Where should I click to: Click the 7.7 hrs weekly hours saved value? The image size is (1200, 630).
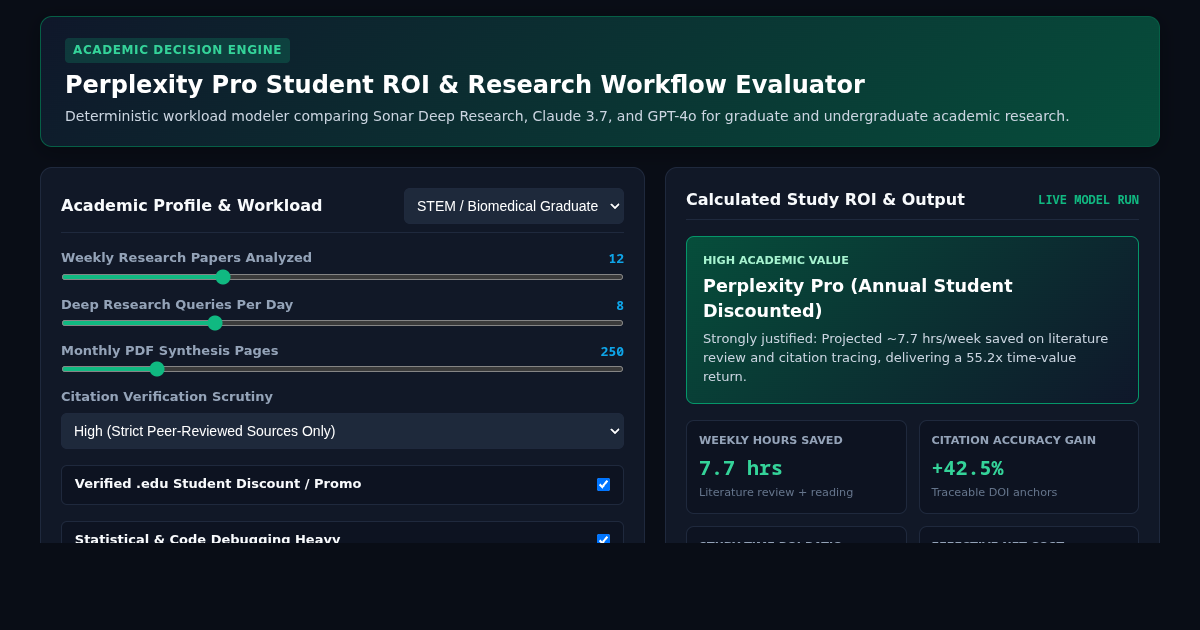(741, 468)
